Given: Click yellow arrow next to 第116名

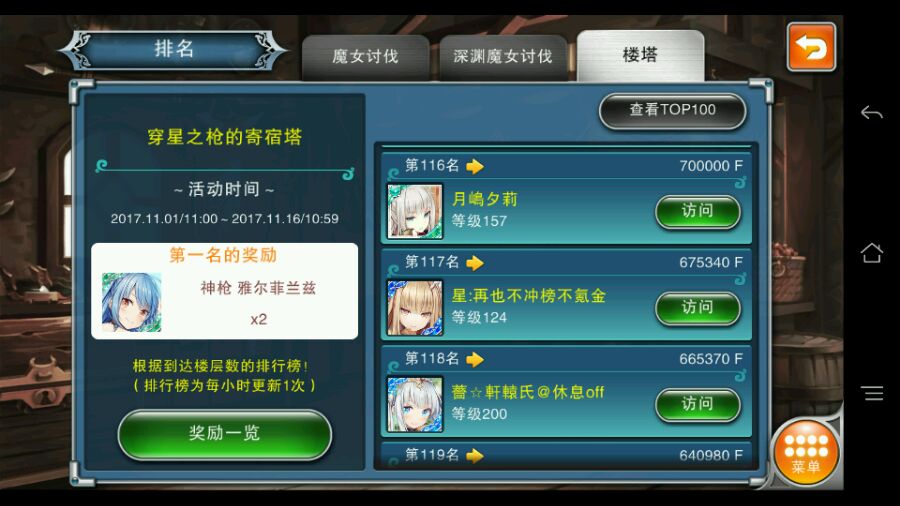Looking at the screenshot, I should (x=475, y=166).
